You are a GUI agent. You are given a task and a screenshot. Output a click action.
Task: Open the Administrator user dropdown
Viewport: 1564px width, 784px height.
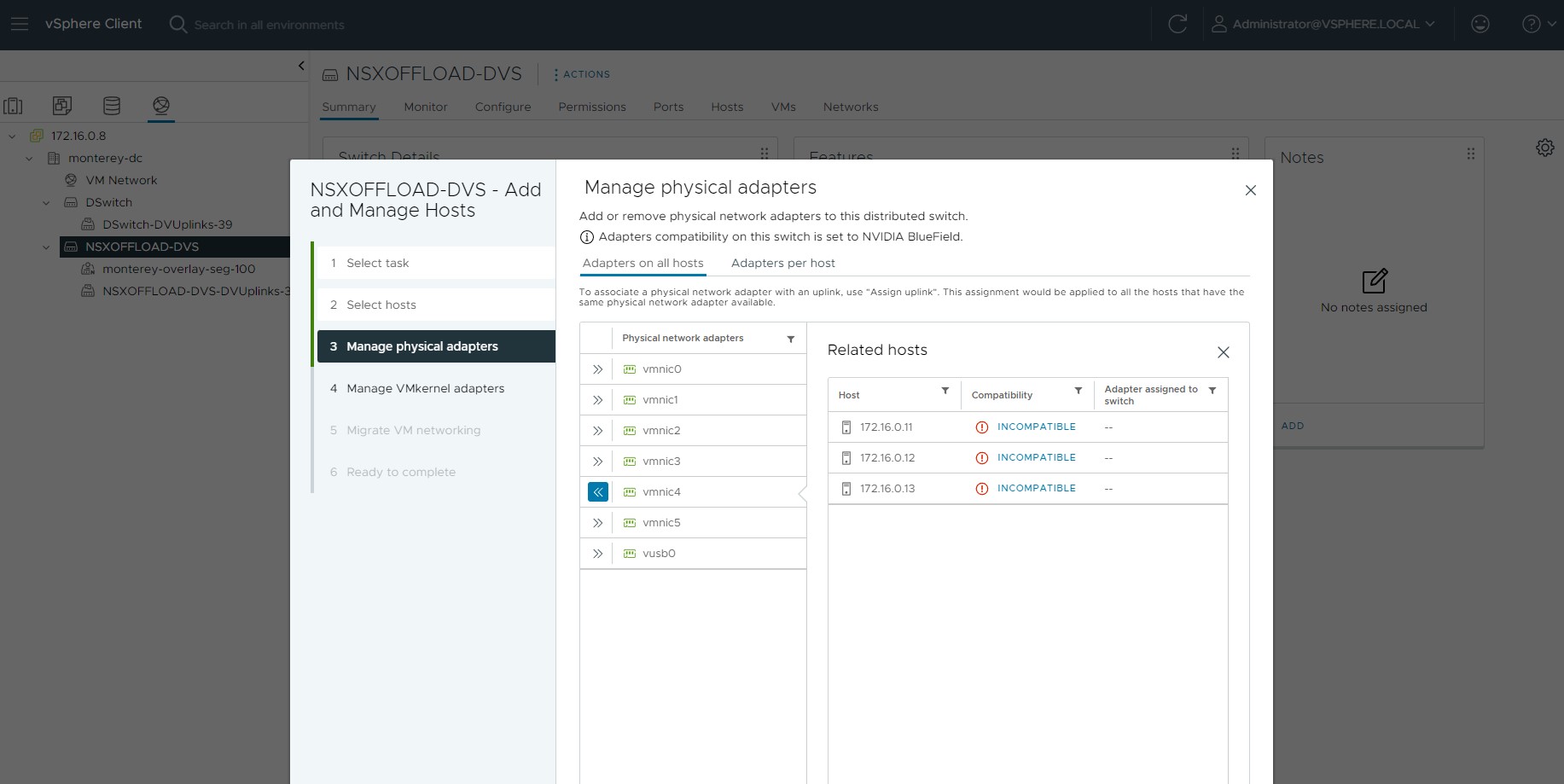coord(1323,24)
